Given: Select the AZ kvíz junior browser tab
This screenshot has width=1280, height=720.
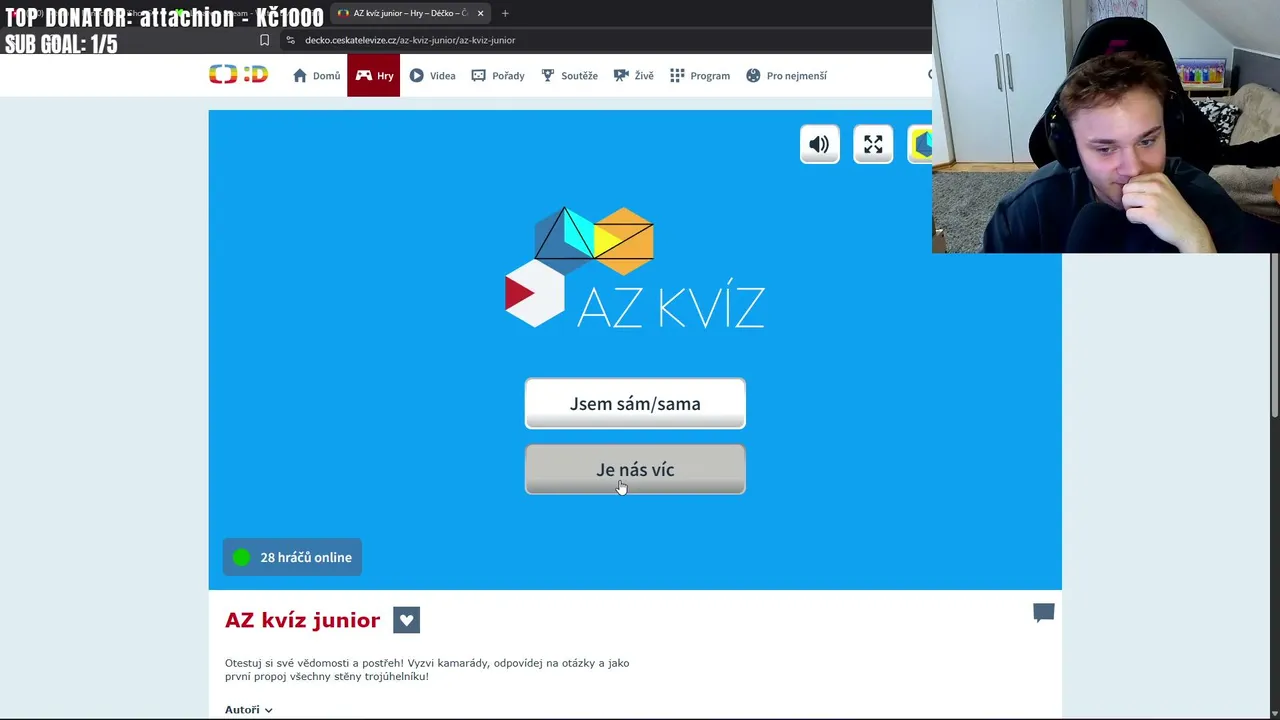Looking at the screenshot, I should (x=410, y=13).
